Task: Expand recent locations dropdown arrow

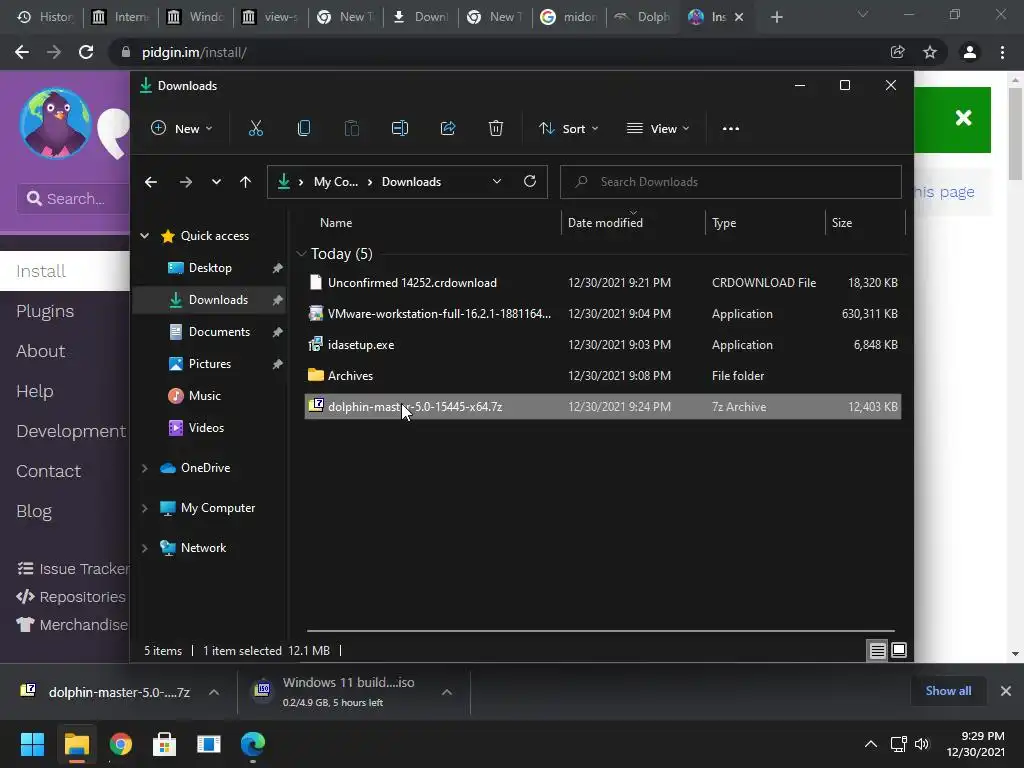Action: (x=216, y=182)
